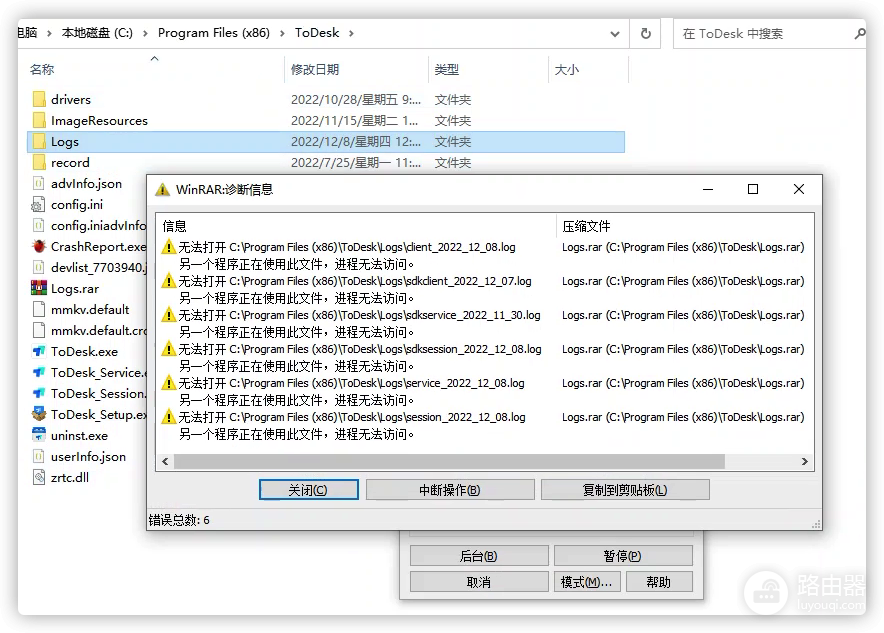The image size is (884, 633).
Task: Select the service_2022_12_08.log error row
Action: 484,391
